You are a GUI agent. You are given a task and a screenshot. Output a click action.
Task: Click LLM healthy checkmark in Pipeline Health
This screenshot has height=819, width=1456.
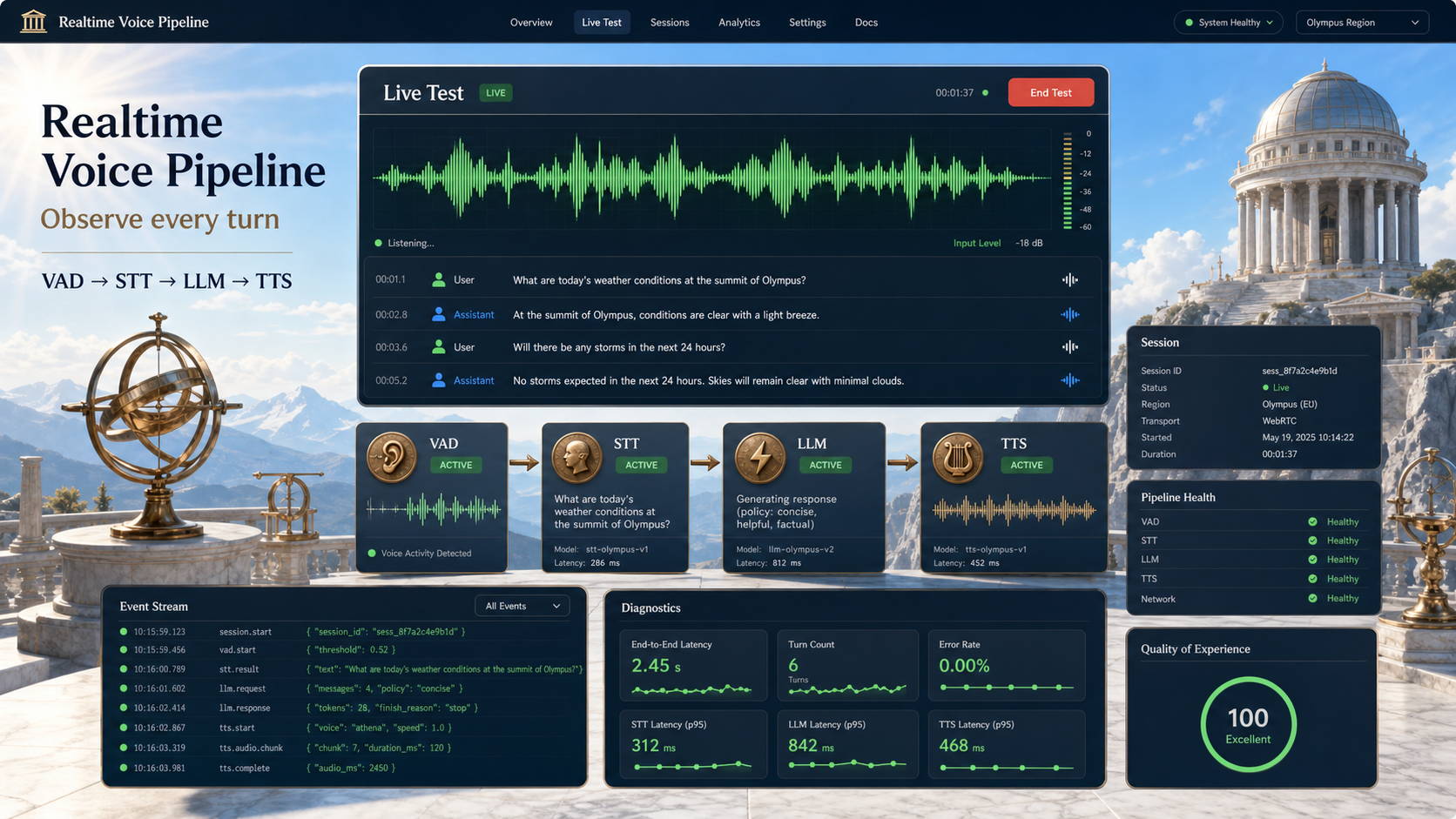[x=1312, y=560]
